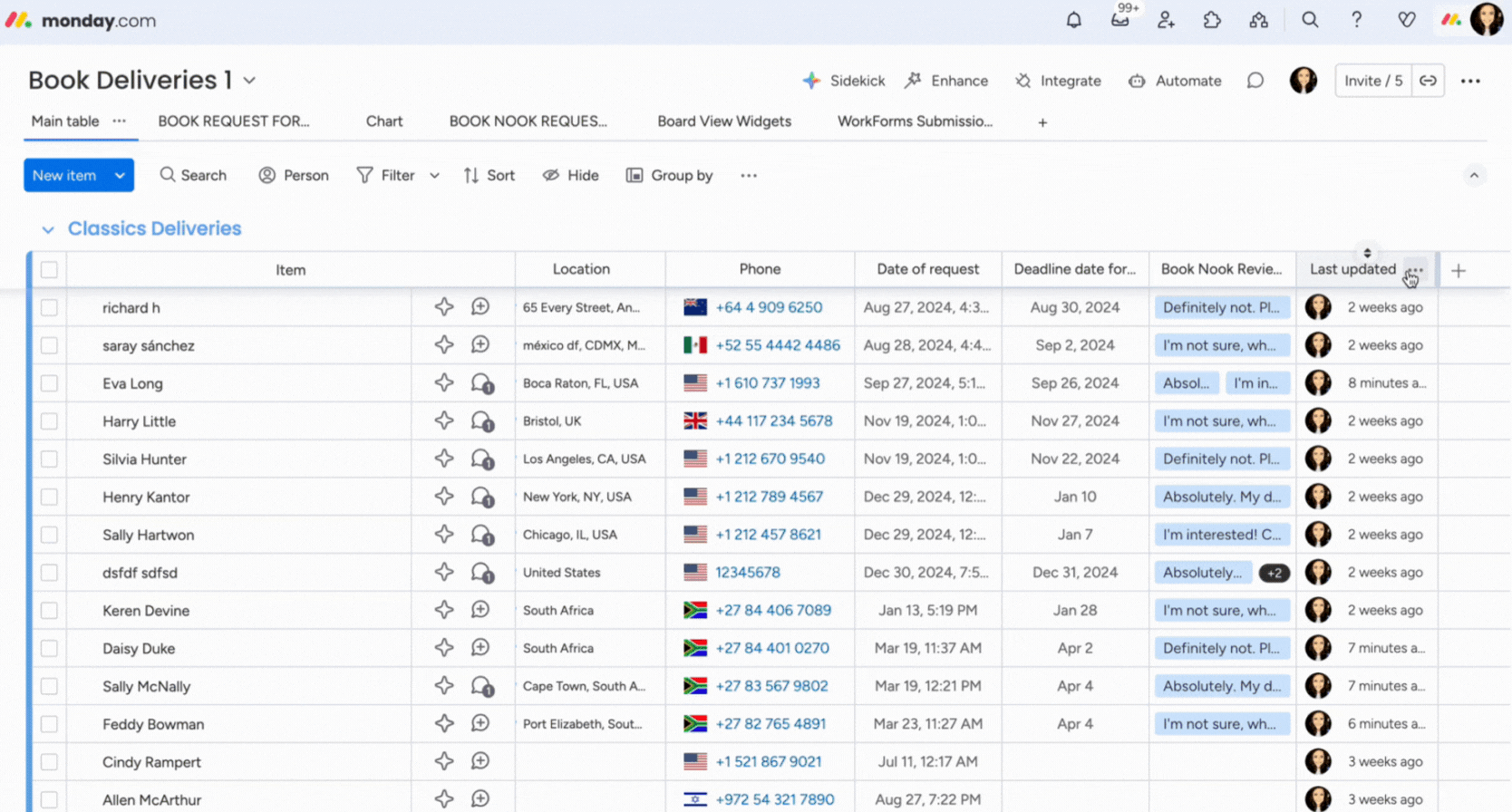The image size is (1512, 812).
Task: Open the apps puzzle-piece icon
Action: 1212,19
